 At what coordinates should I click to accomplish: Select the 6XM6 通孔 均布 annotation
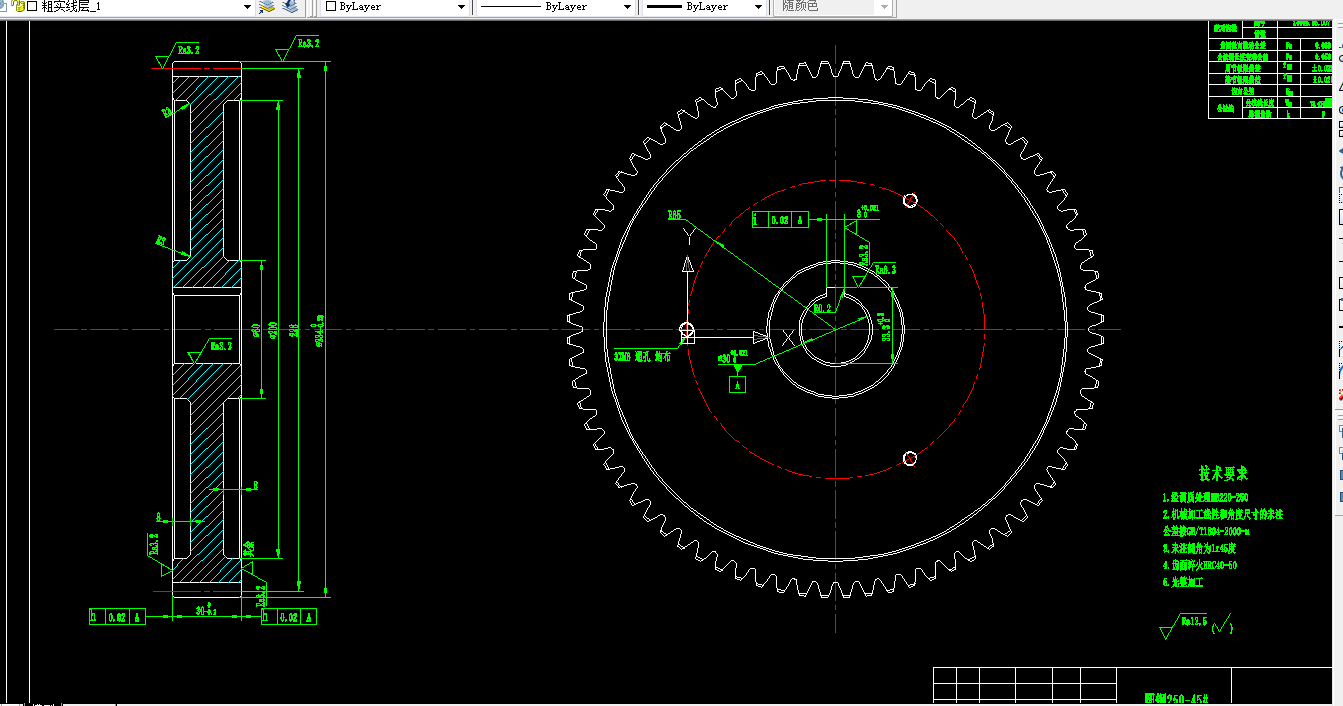click(641, 356)
